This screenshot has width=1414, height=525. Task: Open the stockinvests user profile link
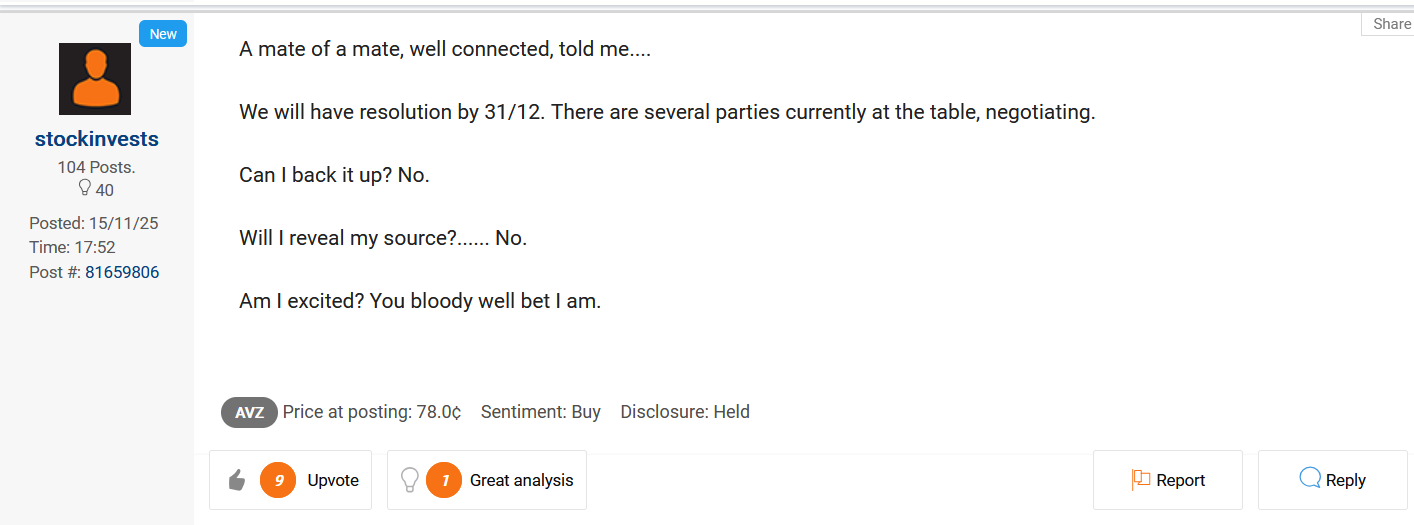[97, 139]
